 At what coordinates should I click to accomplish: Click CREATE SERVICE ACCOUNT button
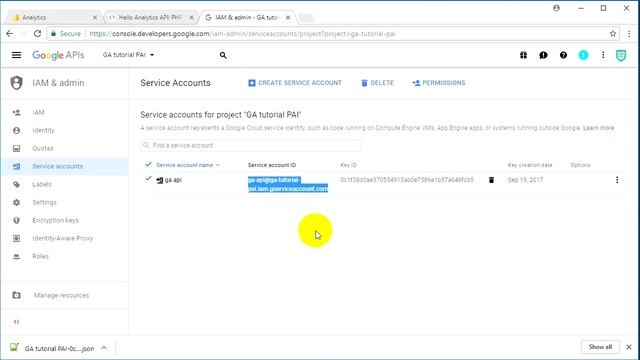(x=295, y=83)
